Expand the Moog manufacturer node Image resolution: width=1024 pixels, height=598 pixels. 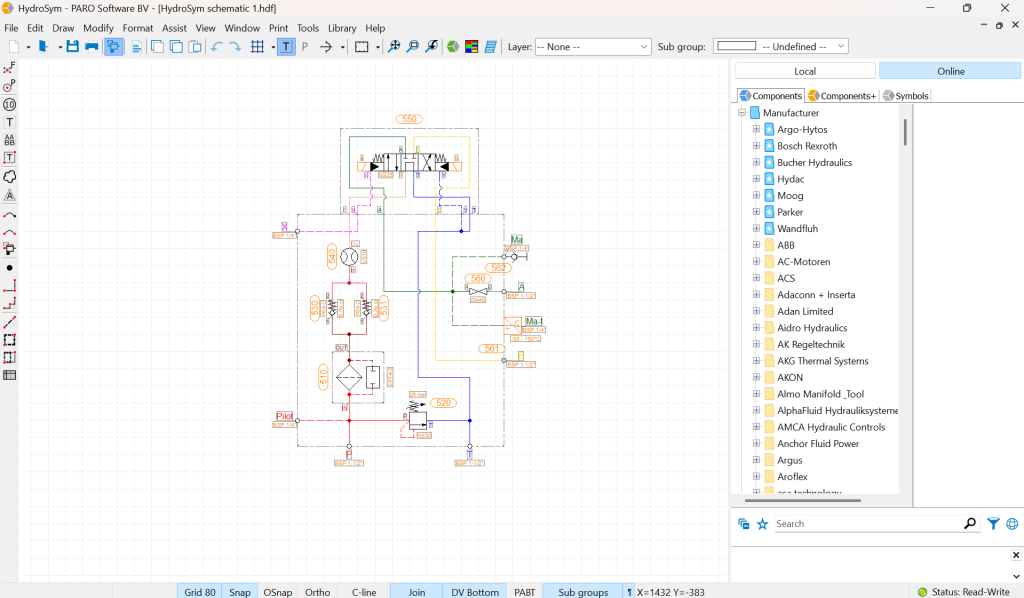coord(756,195)
